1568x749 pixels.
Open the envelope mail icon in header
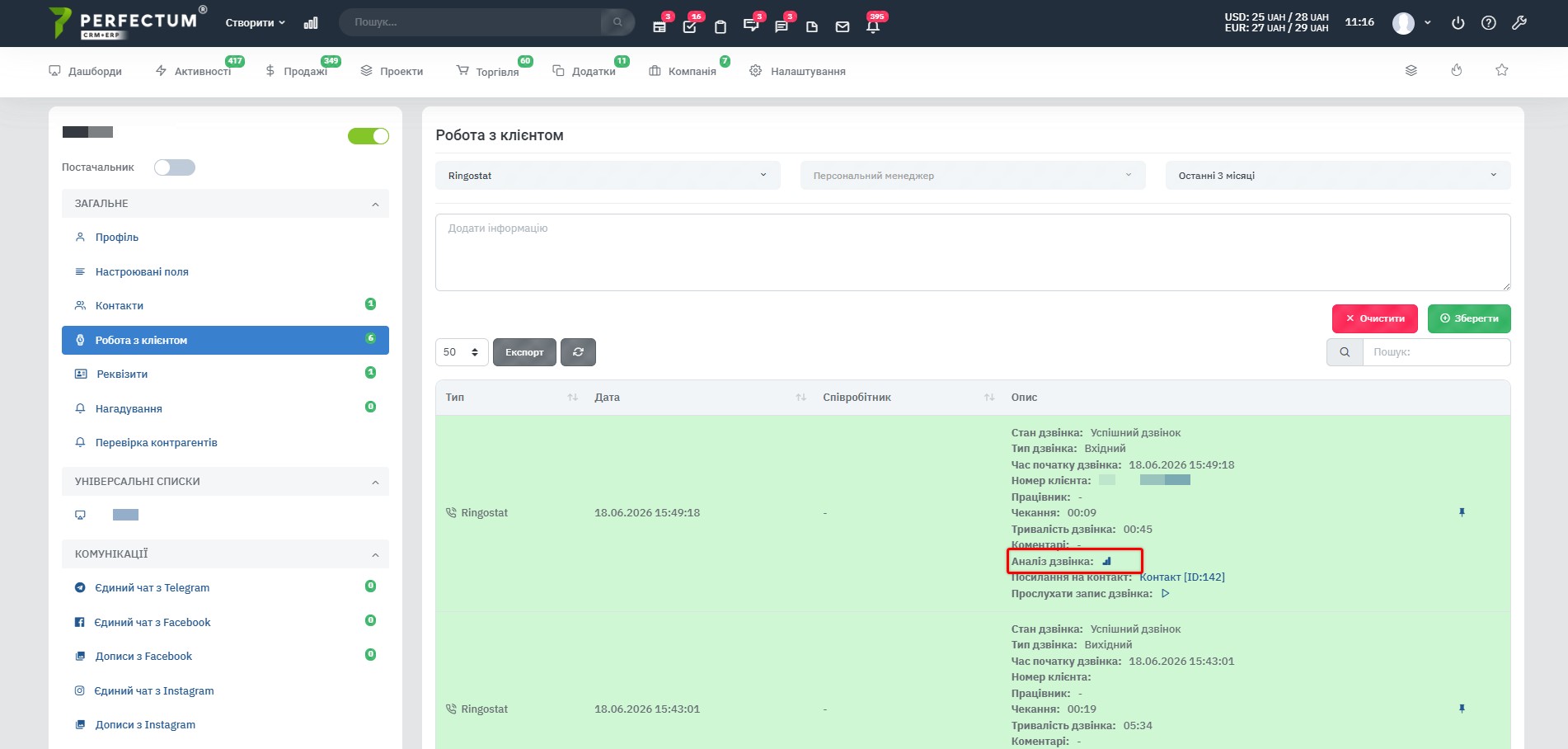(843, 26)
